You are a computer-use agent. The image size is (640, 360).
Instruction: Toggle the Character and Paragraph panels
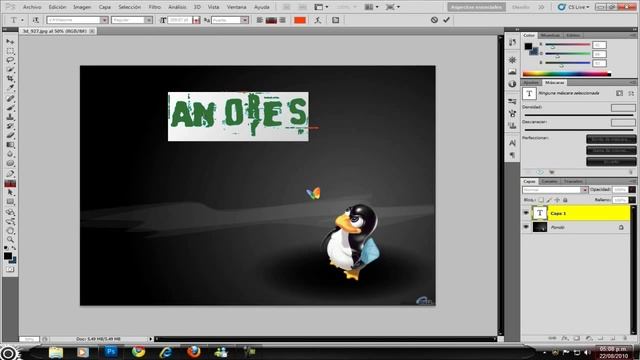tap(336, 20)
